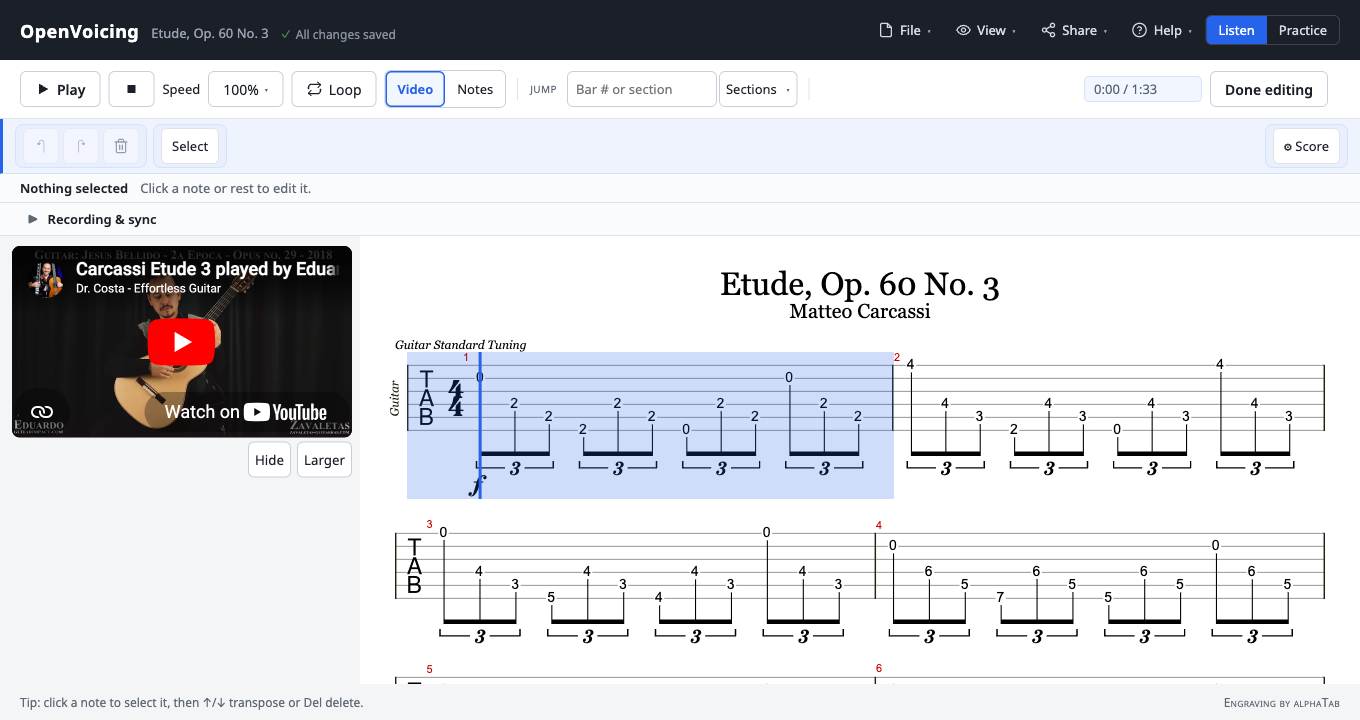Switch to Video mode

click(x=415, y=89)
